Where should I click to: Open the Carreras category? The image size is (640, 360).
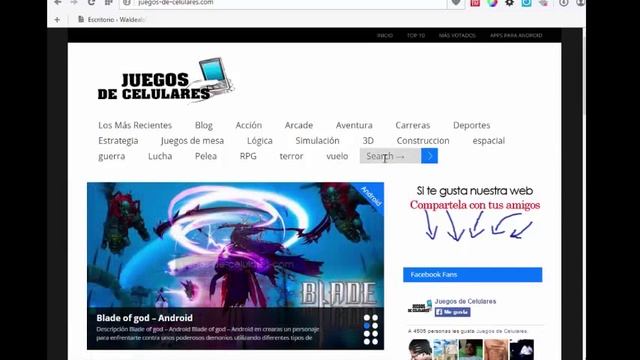(x=413, y=125)
